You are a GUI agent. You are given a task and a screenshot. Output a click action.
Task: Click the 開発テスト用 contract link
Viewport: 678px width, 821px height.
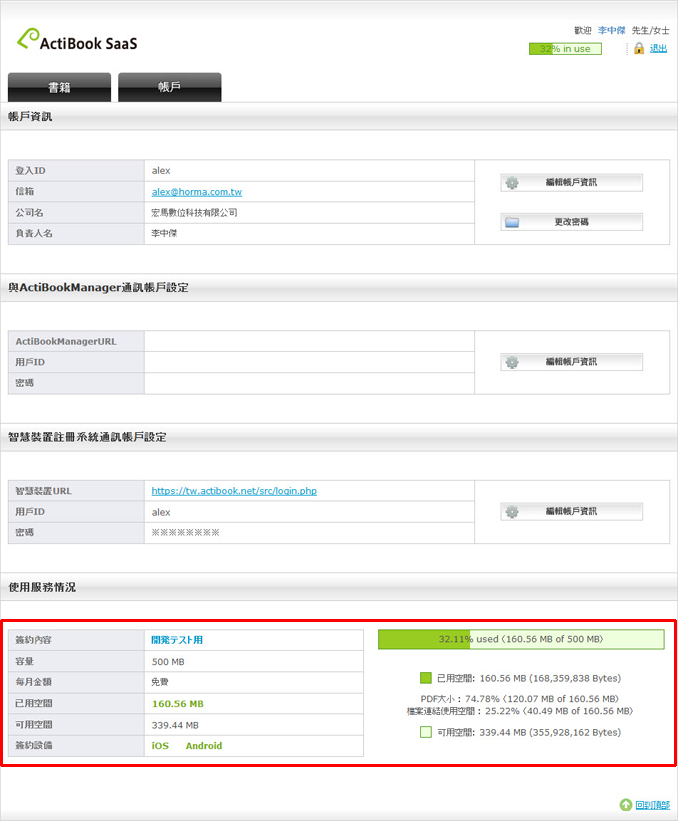coord(177,640)
